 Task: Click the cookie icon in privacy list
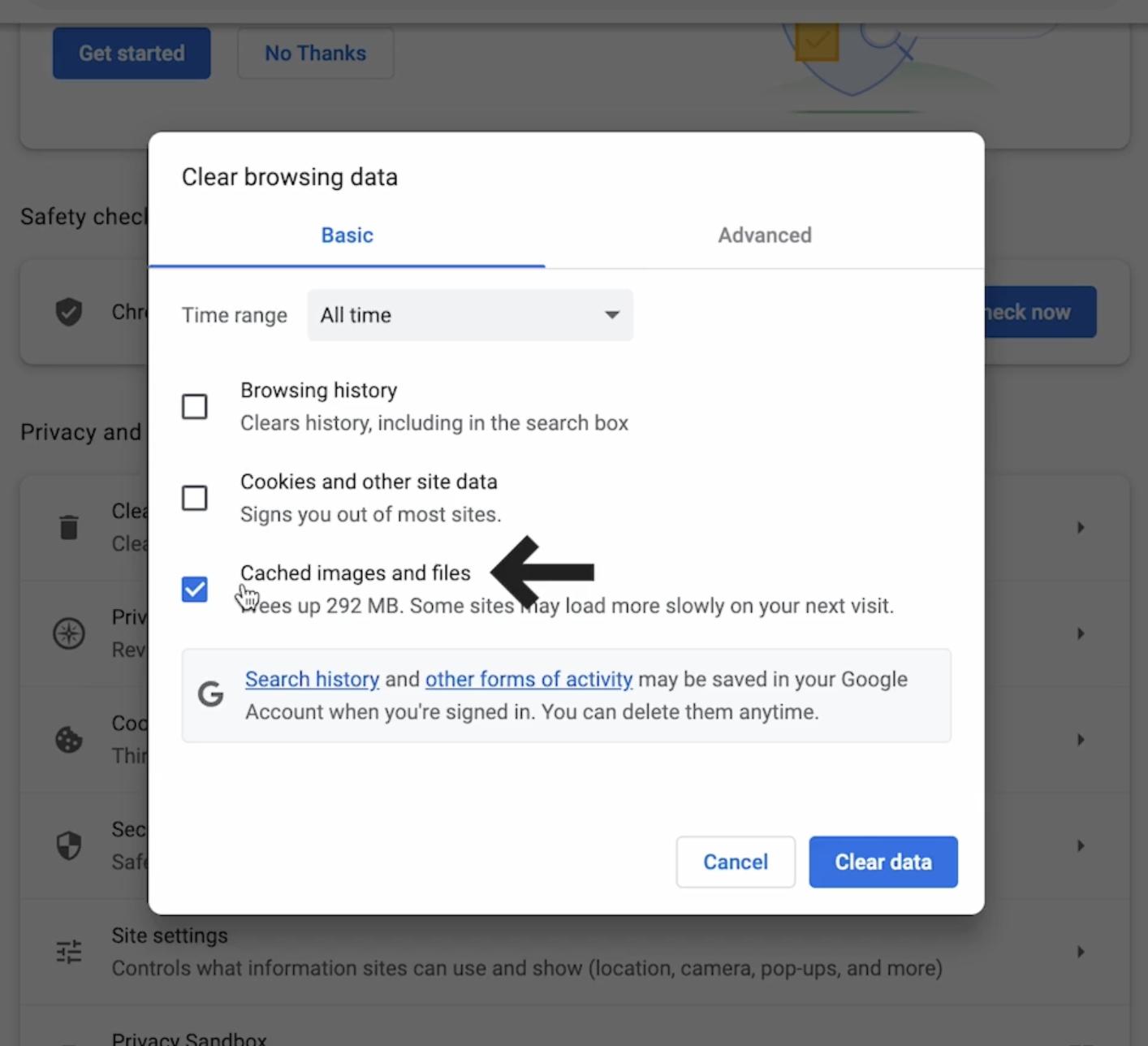click(x=69, y=739)
